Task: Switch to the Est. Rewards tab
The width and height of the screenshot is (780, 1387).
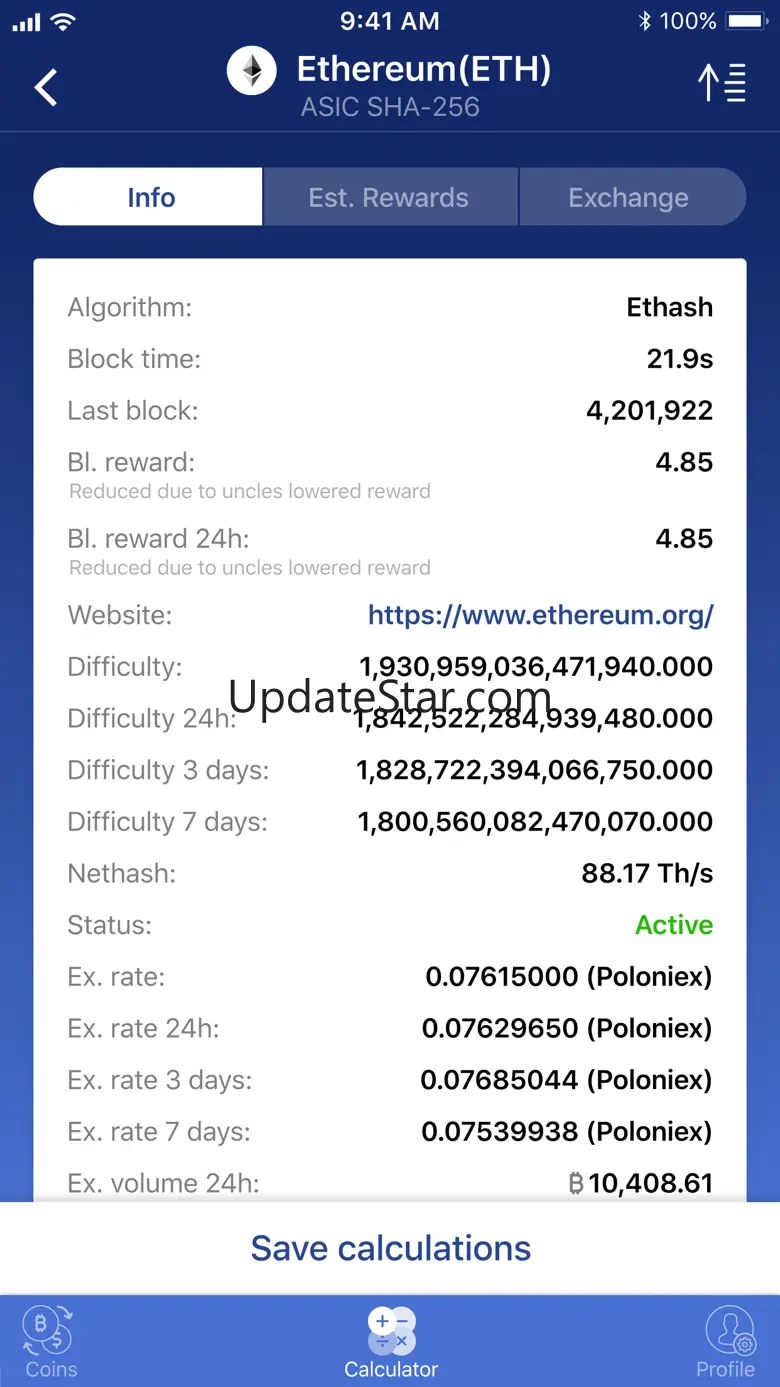Action: [389, 197]
